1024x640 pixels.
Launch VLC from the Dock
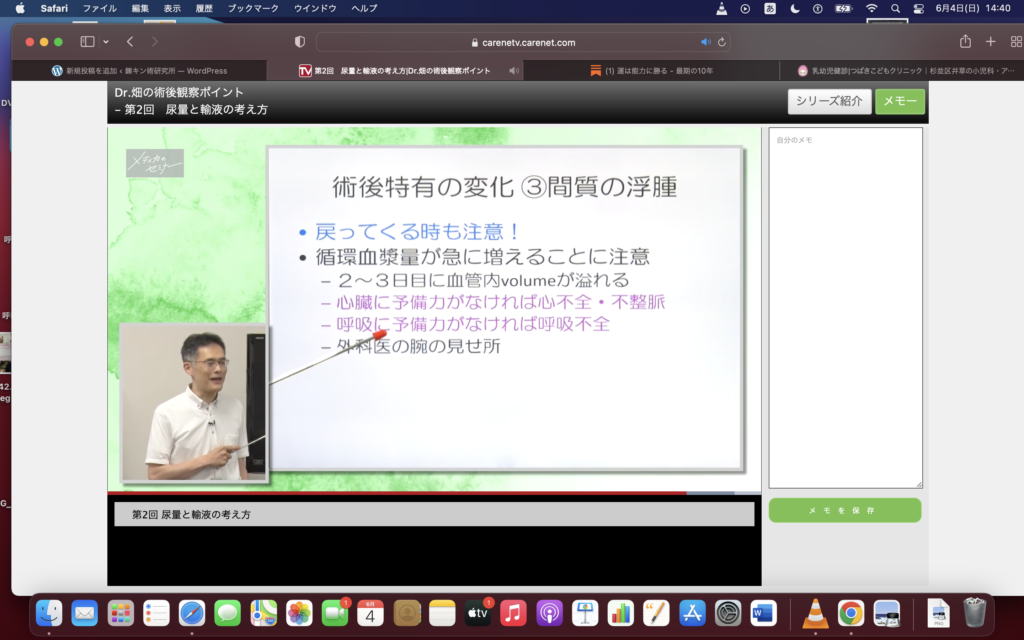(816, 612)
